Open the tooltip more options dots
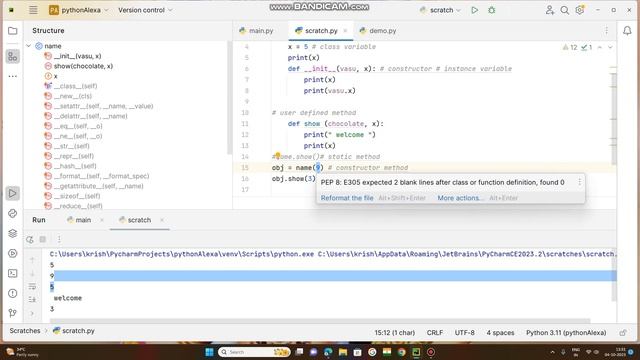640x360 pixels. [579, 182]
